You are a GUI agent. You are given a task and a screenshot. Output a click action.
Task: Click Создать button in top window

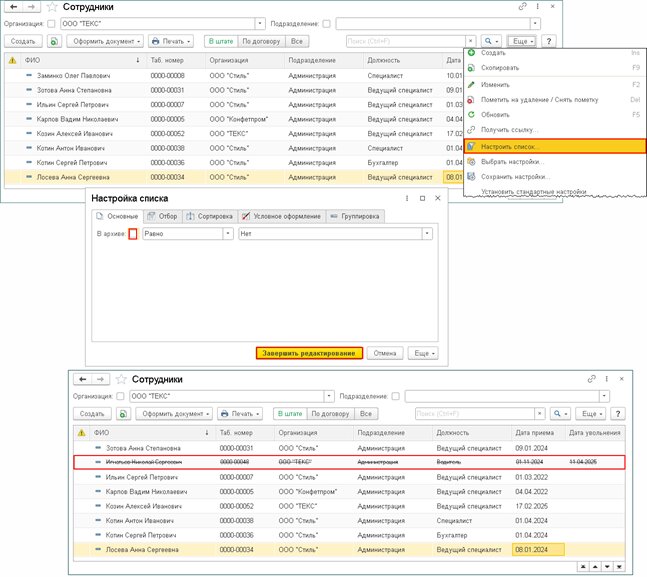(23, 41)
